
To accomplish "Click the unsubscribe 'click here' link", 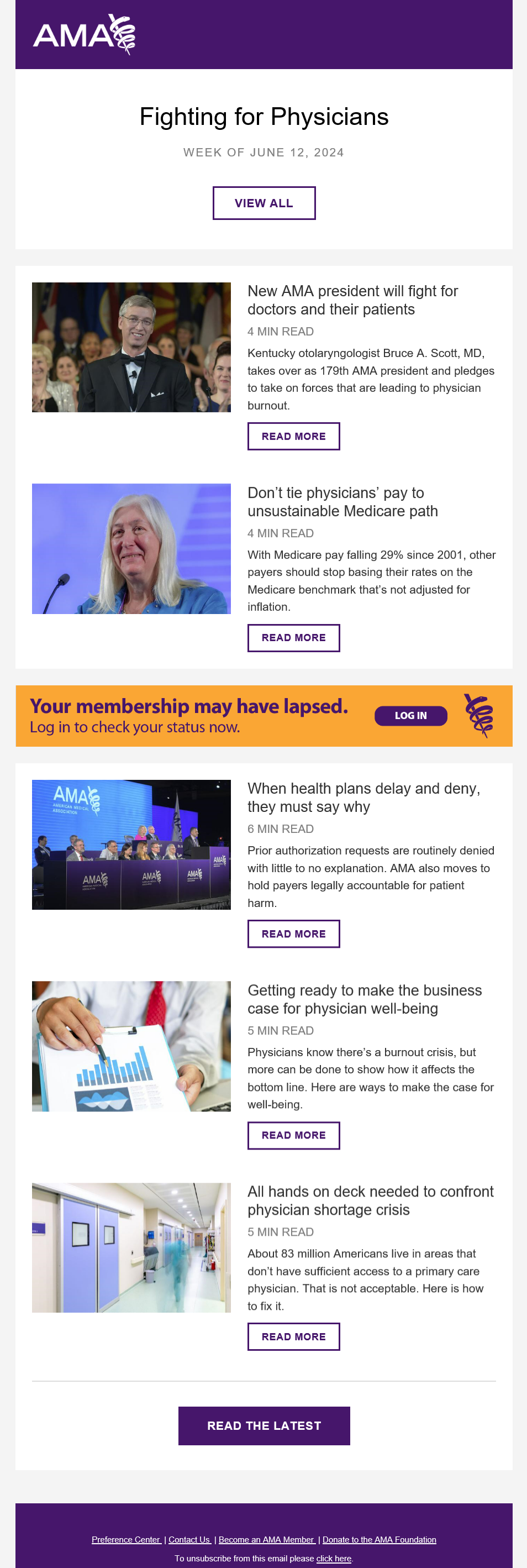I will (334, 1558).
